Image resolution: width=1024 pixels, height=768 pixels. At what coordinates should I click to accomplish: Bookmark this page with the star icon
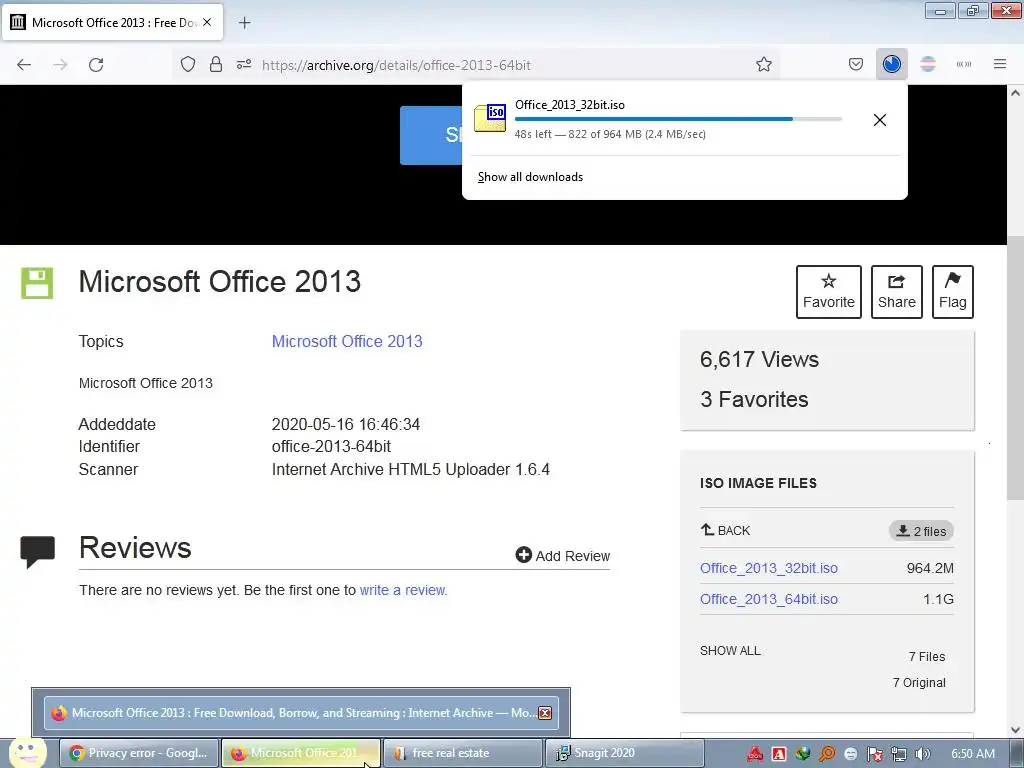pyautogui.click(x=763, y=65)
